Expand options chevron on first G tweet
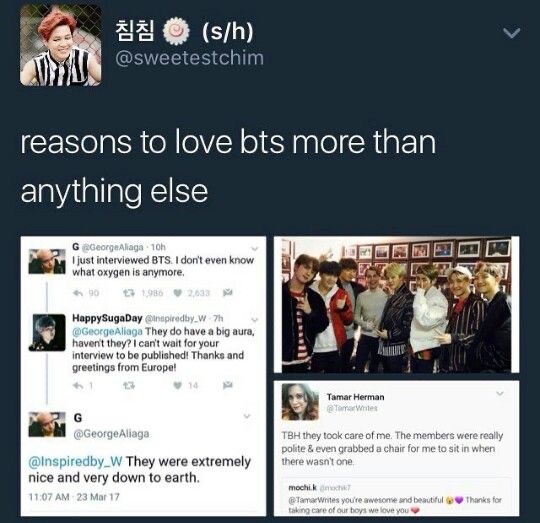The width and height of the screenshot is (540, 523). 255,248
